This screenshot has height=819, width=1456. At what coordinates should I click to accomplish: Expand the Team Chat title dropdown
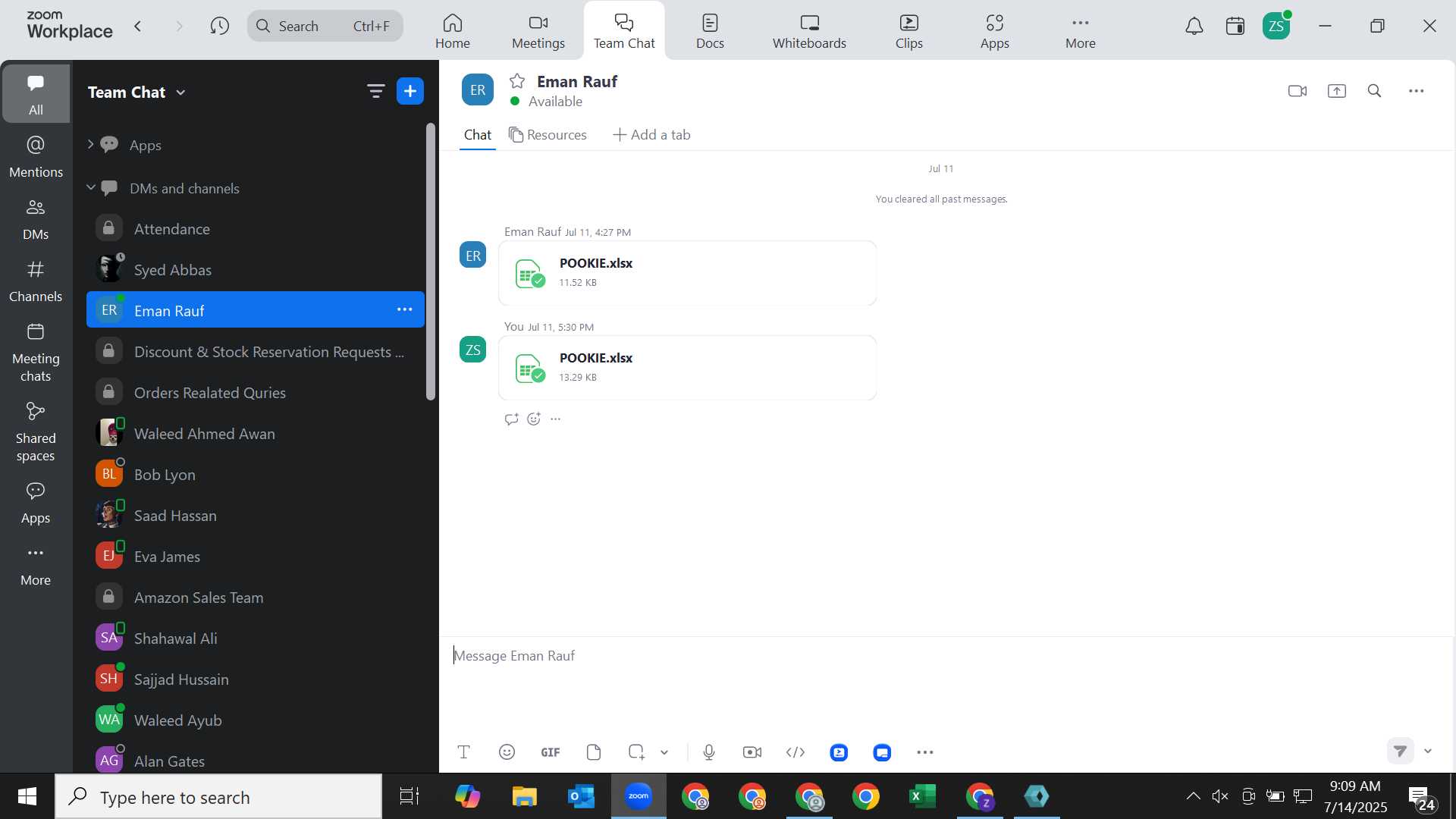tap(180, 93)
